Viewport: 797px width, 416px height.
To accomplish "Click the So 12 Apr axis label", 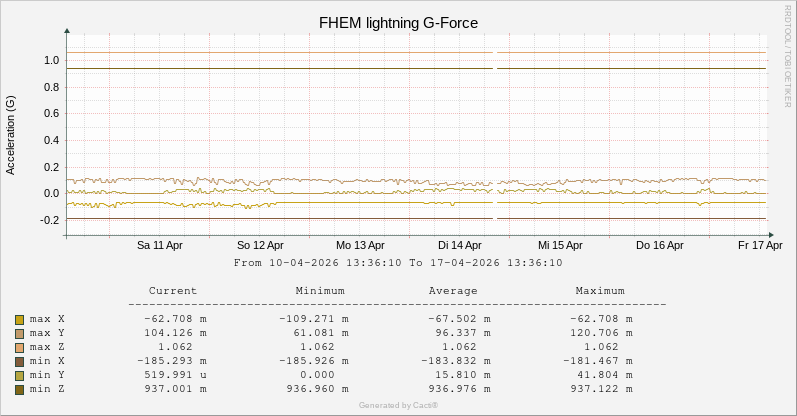I will coord(260,245).
